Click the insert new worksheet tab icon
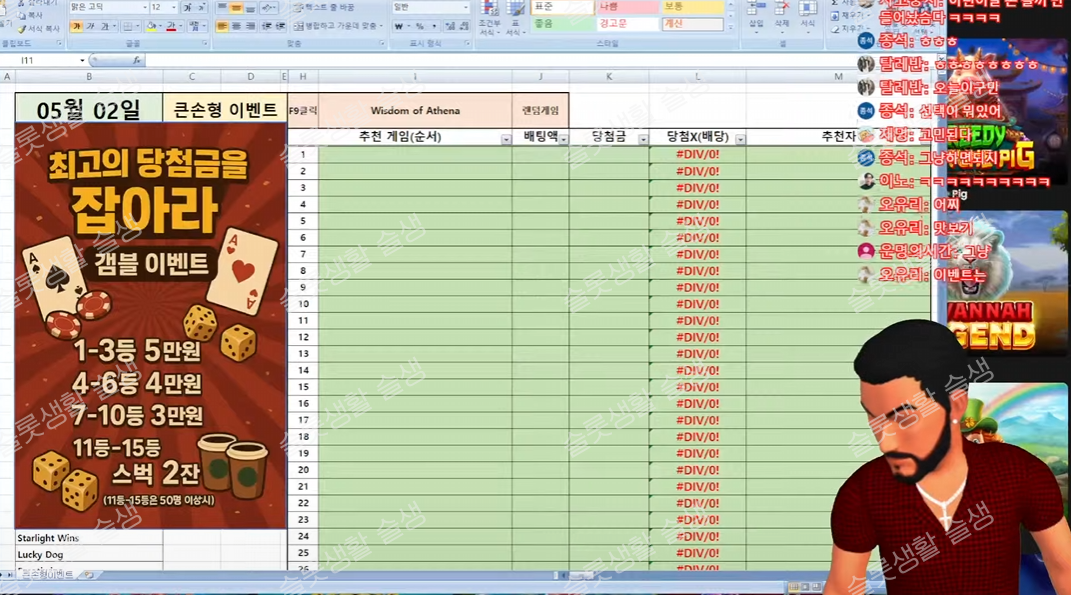The height and width of the screenshot is (595, 1071). [89, 575]
